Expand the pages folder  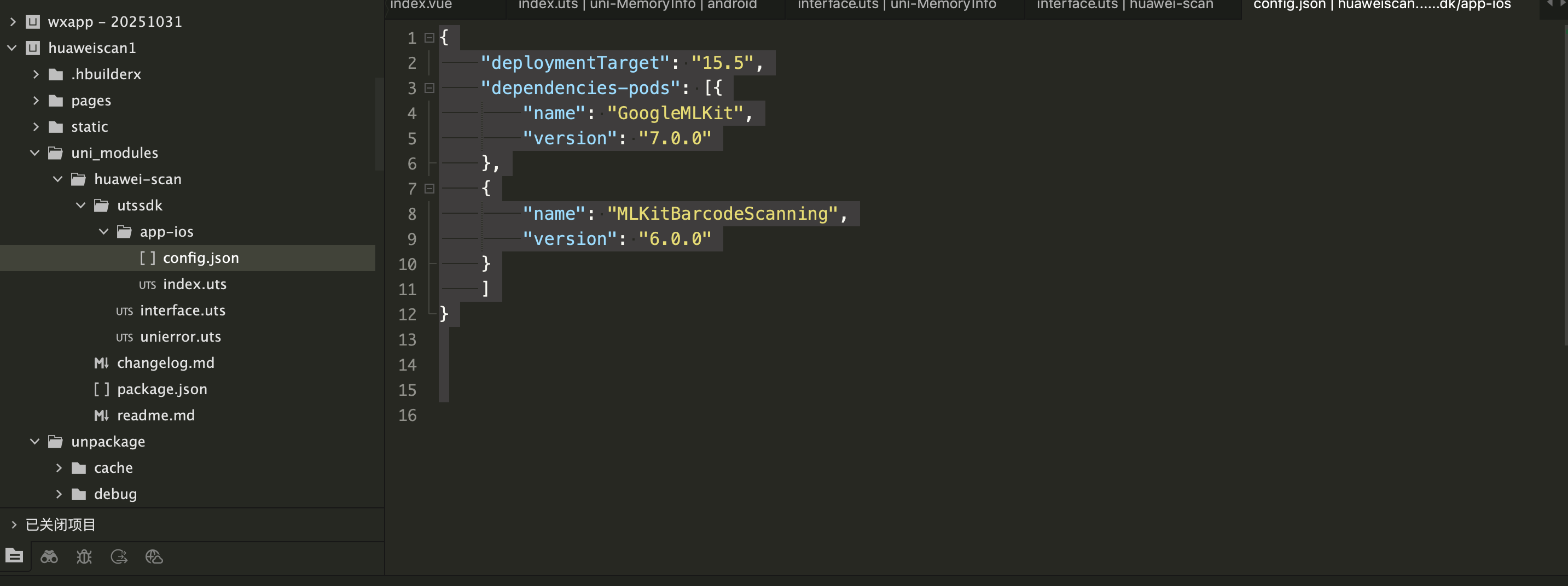36,100
